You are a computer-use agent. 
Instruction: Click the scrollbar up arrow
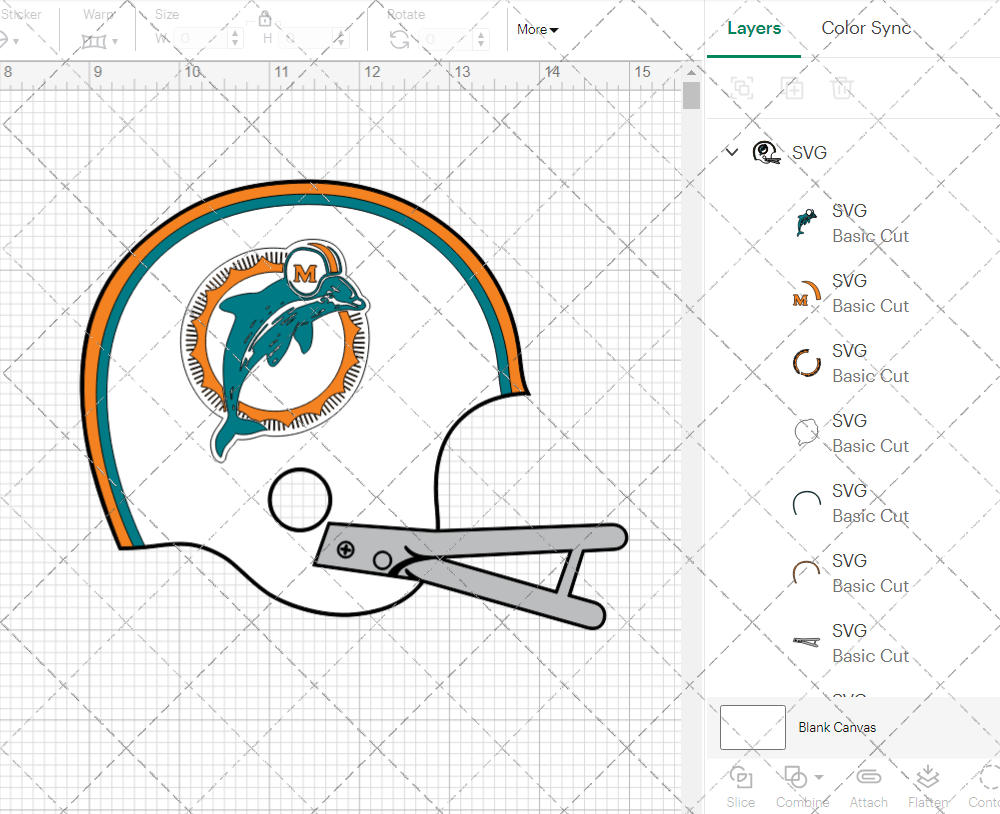[691, 72]
